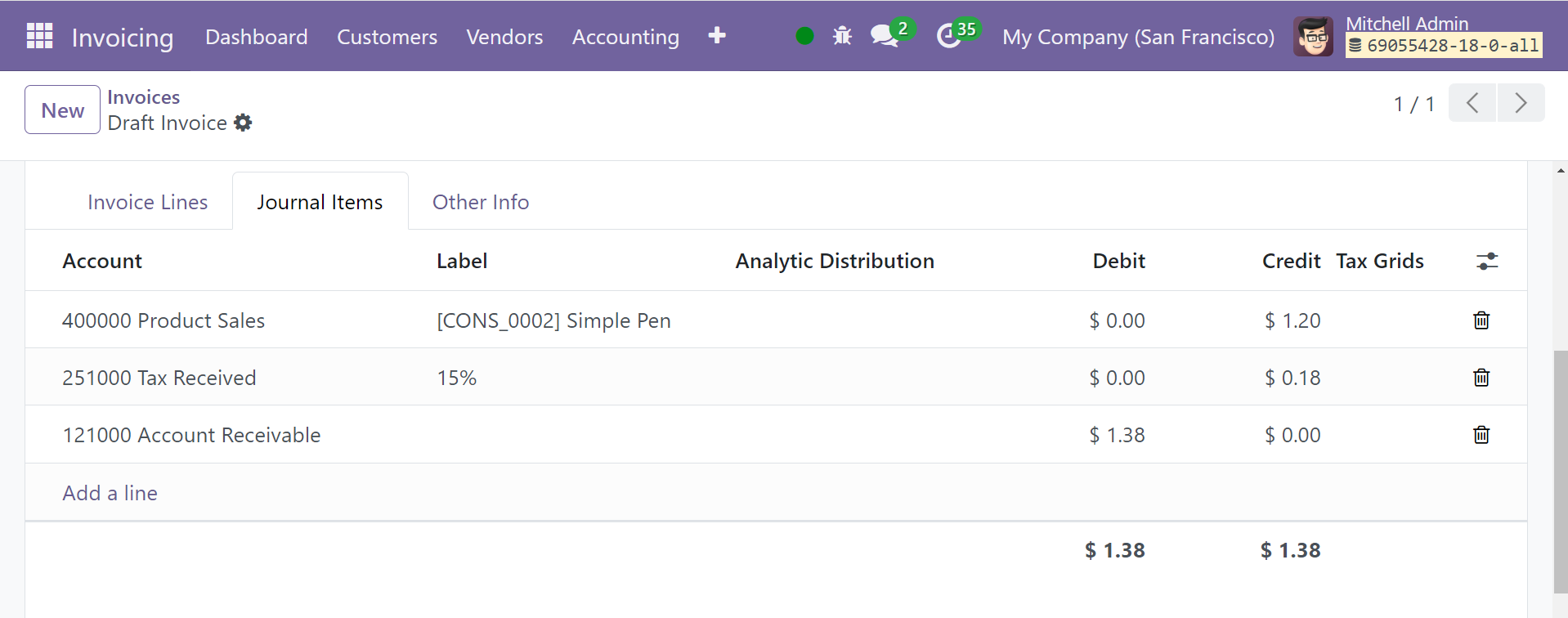Click Add a line link
1568x618 pixels.
110,493
